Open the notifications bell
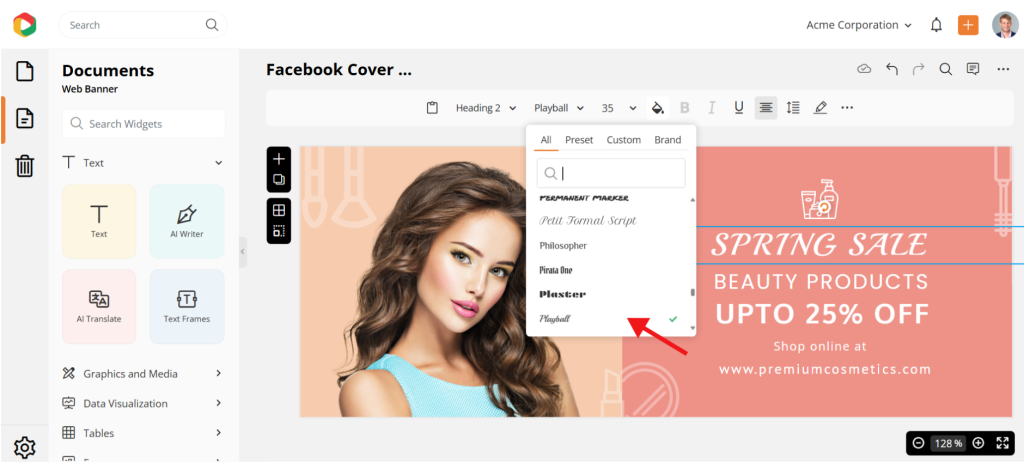This screenshot has height=463, width=1024. tap(936, 25)
